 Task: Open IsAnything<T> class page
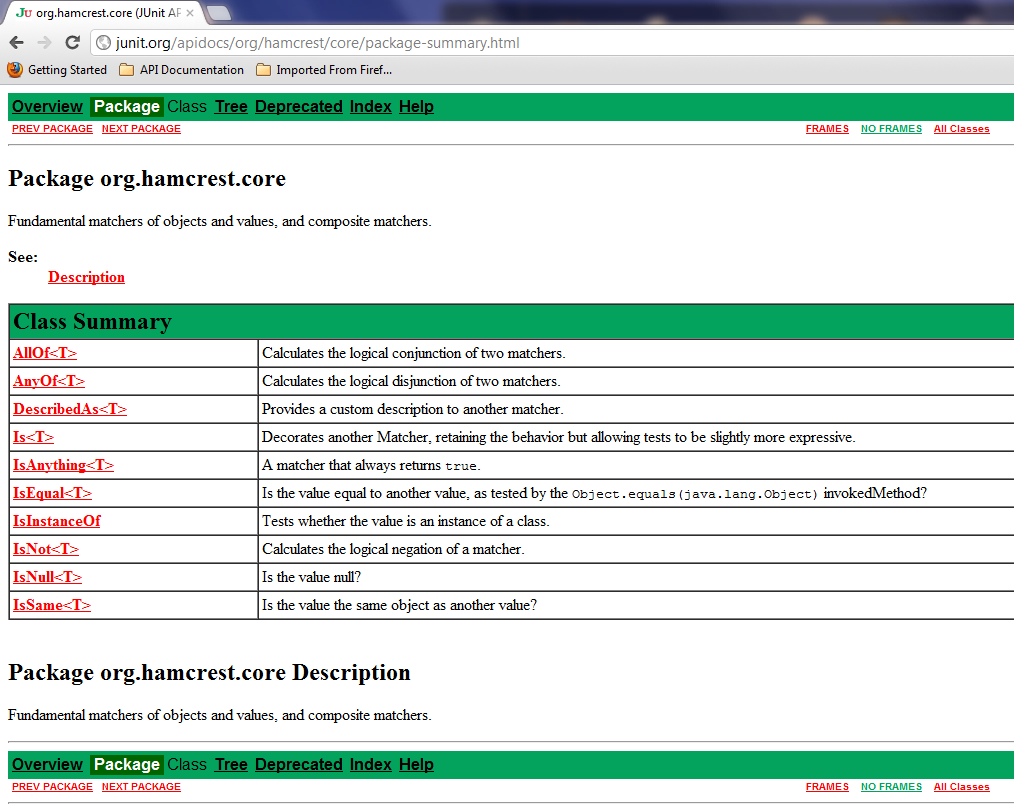click(x=63, y=465)
